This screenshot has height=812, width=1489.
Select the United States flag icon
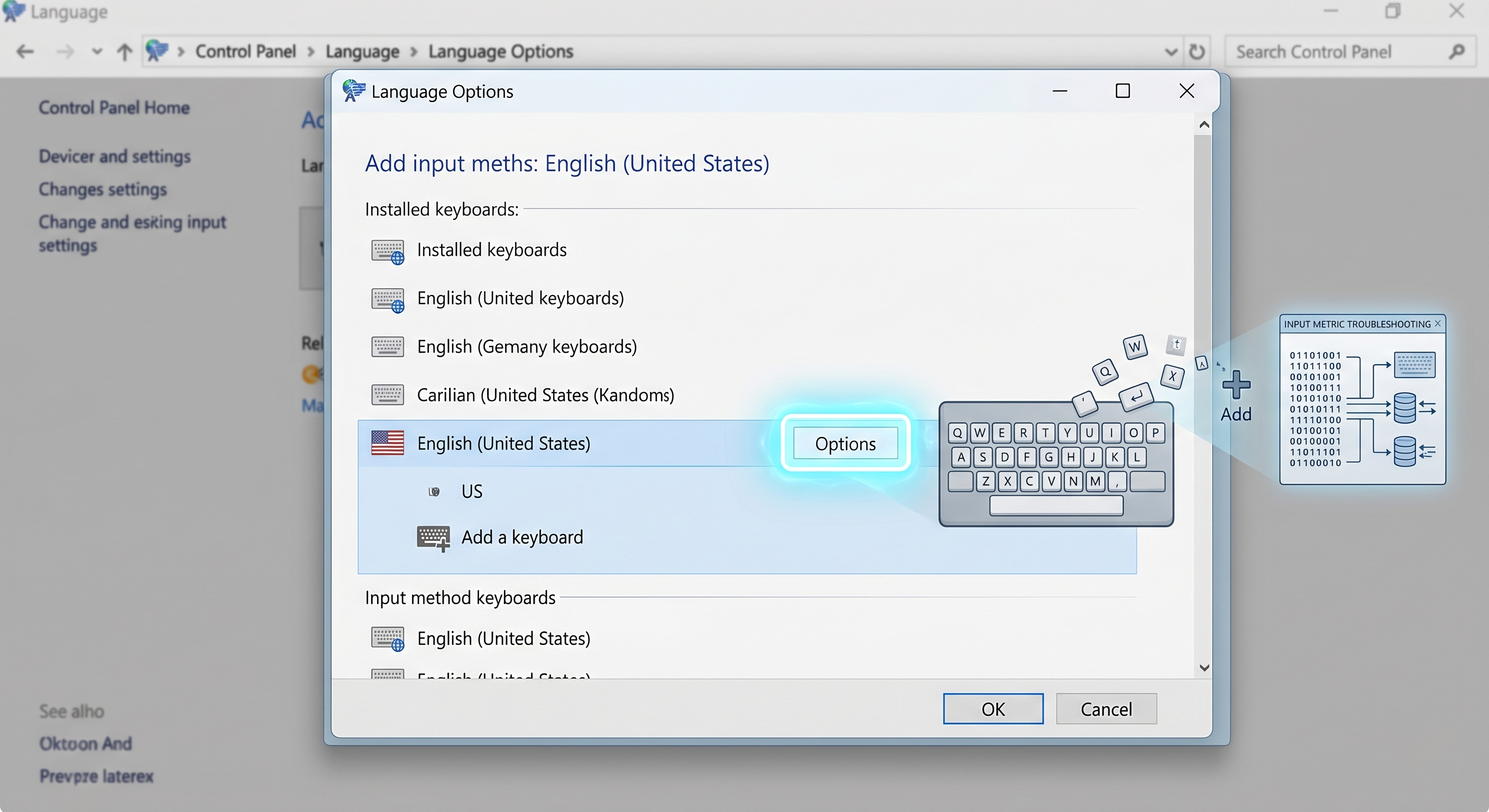tap(387, 444)
